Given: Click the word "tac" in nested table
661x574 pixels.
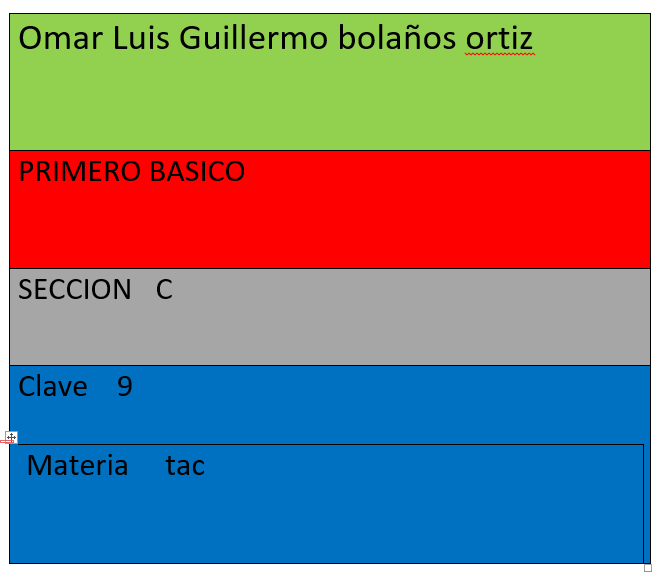Looking at the screenshot, I should point(185,466).
